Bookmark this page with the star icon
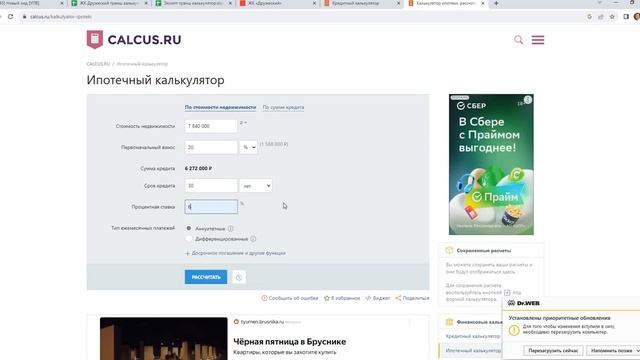 tap(612, 17)
